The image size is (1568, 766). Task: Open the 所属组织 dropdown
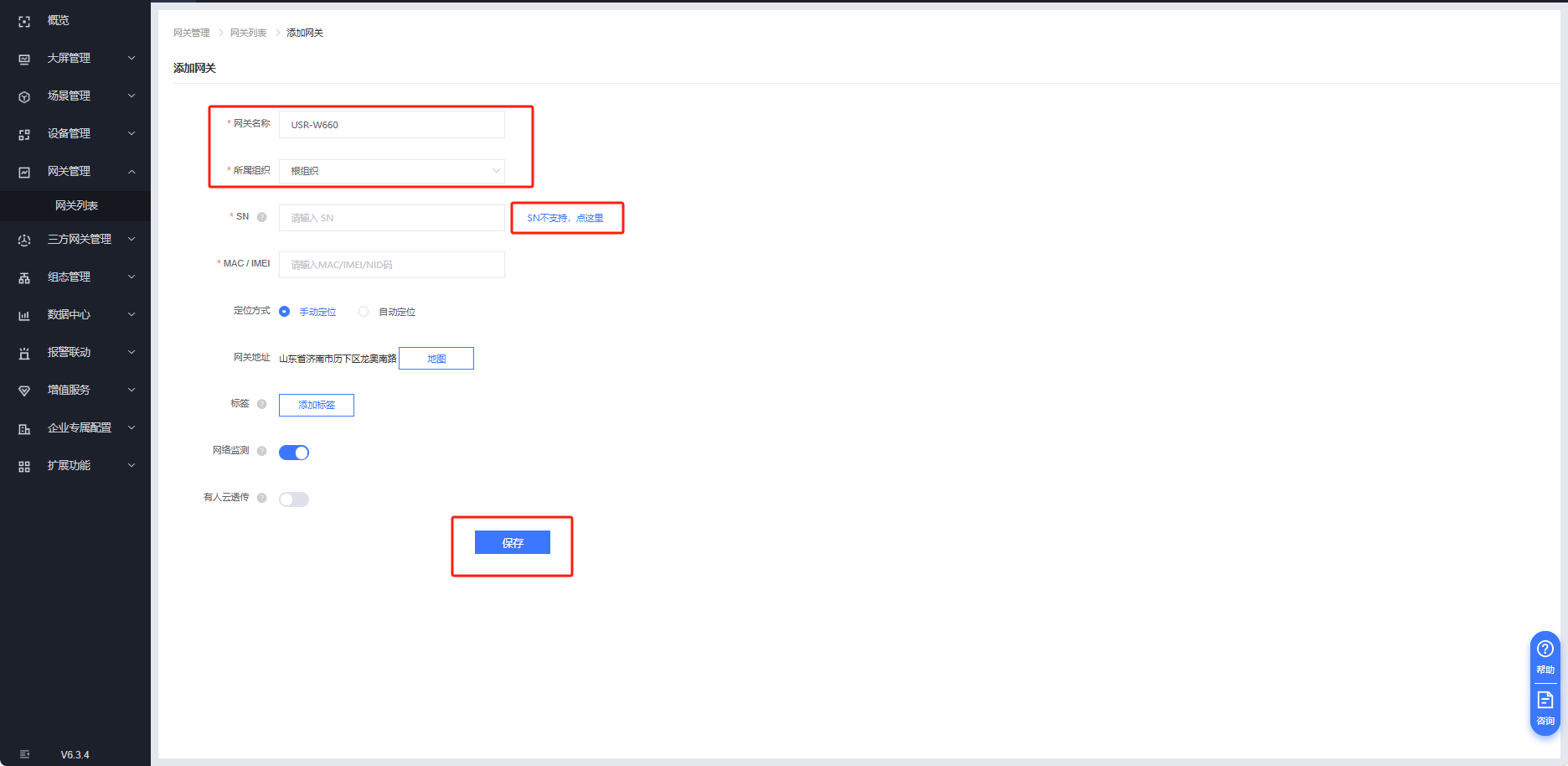click(392, 171)
